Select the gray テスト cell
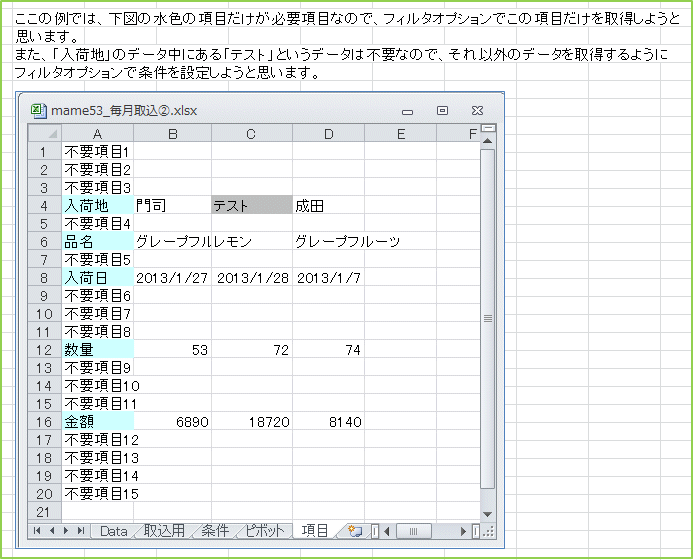 click(252, 206)
